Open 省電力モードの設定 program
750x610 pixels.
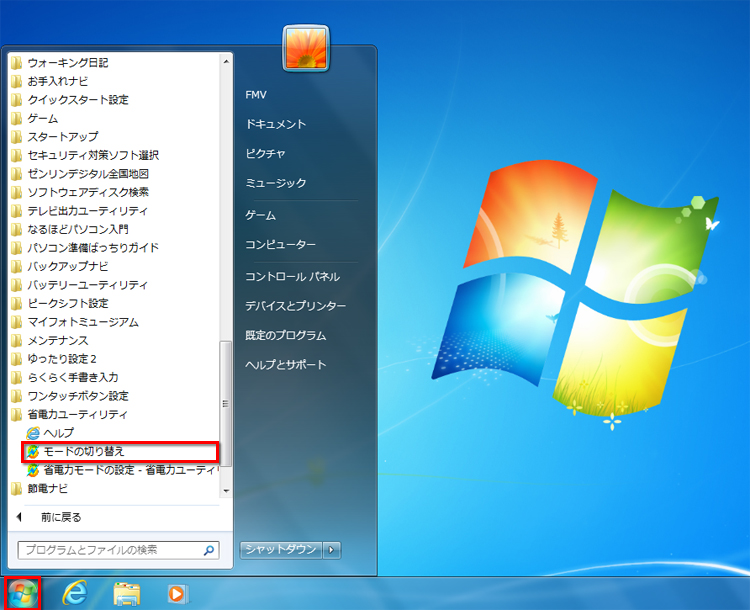point(121,470)
